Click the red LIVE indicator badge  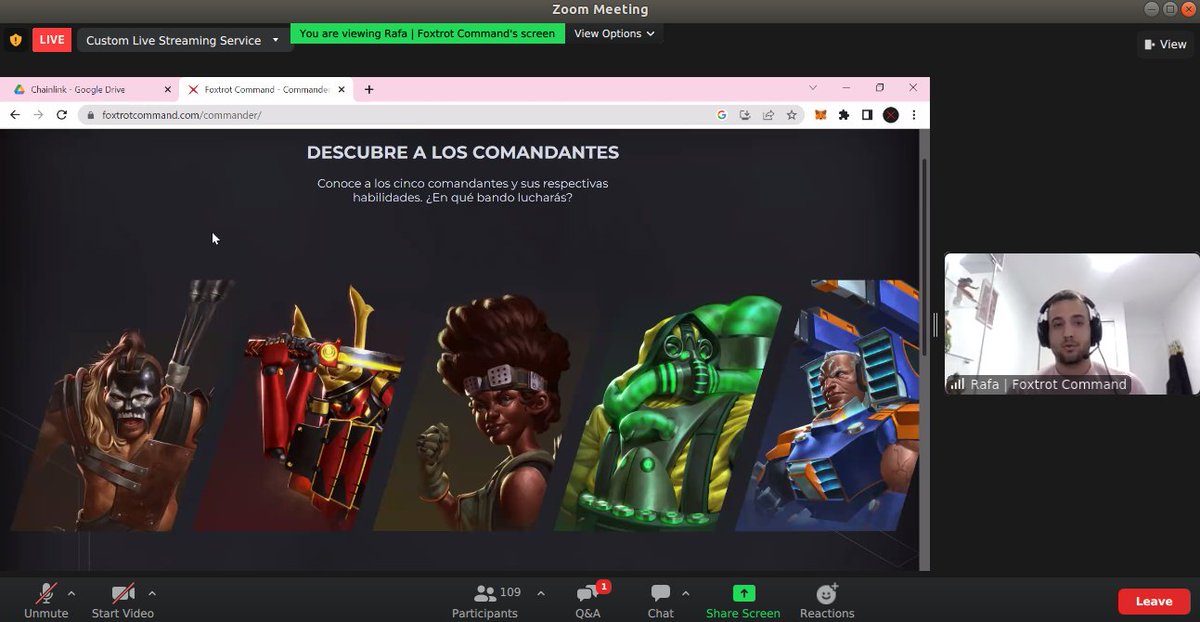tap(52, 40)
